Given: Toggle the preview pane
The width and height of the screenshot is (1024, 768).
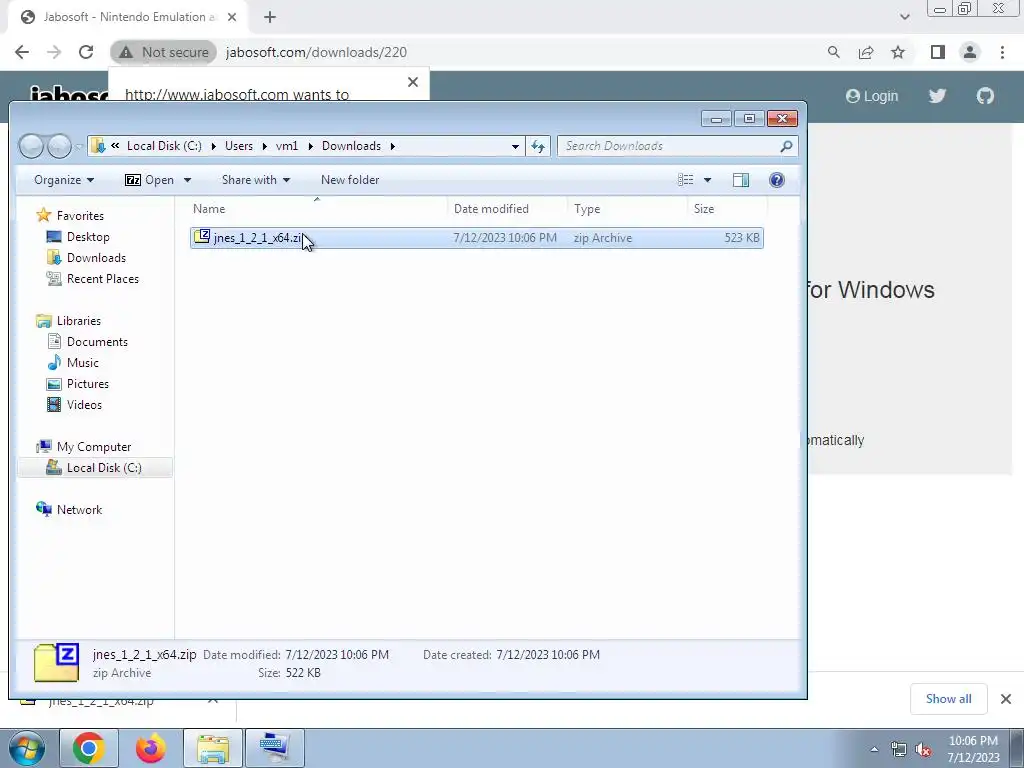Looking at the screenshot, I should (741, 180).
